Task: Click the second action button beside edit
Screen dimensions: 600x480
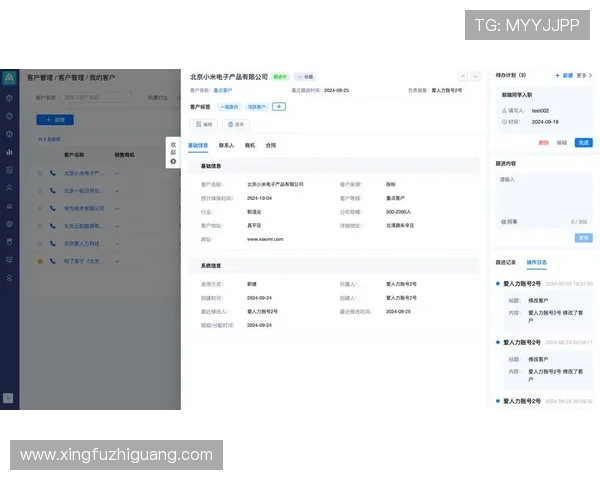Action: 236,124
